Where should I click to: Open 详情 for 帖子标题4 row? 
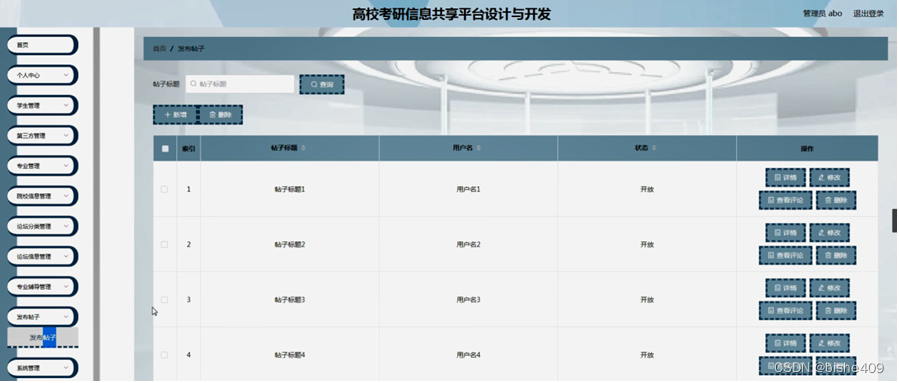pos(785,343)
